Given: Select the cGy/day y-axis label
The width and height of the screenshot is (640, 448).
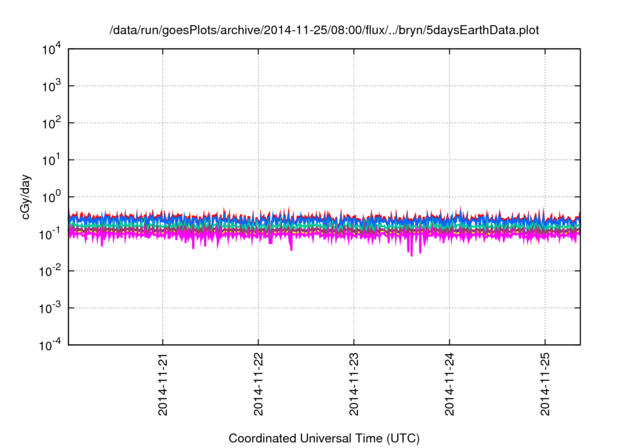Looking at the screenshot, I should point(26,197).
